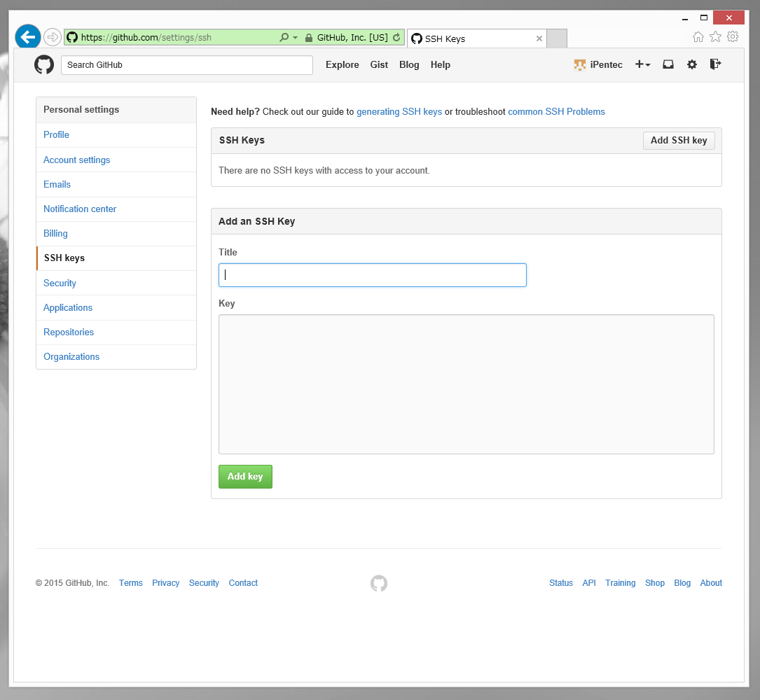Open the iPentec profile link
The image size is (760, 700).
(x=606, y=65)
